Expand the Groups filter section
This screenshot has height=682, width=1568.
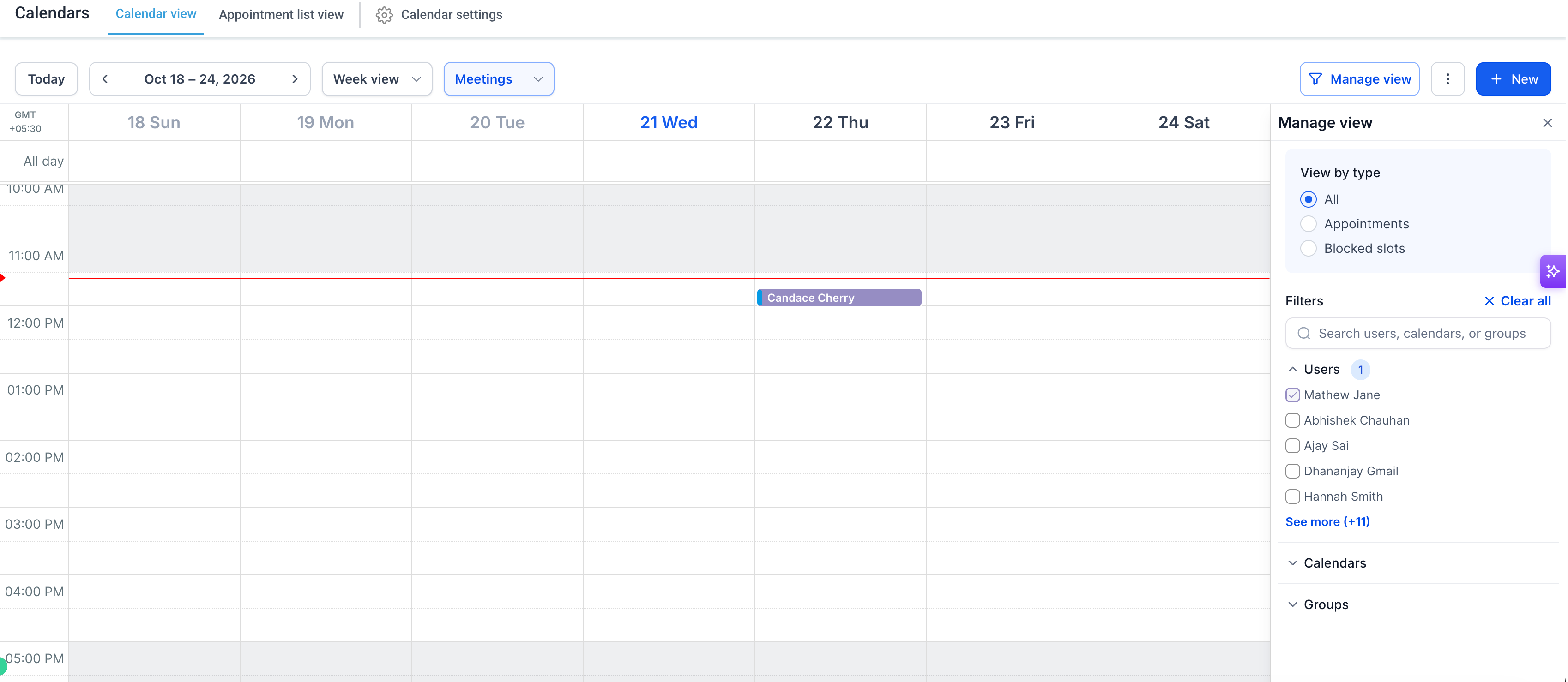point(1292,605)
